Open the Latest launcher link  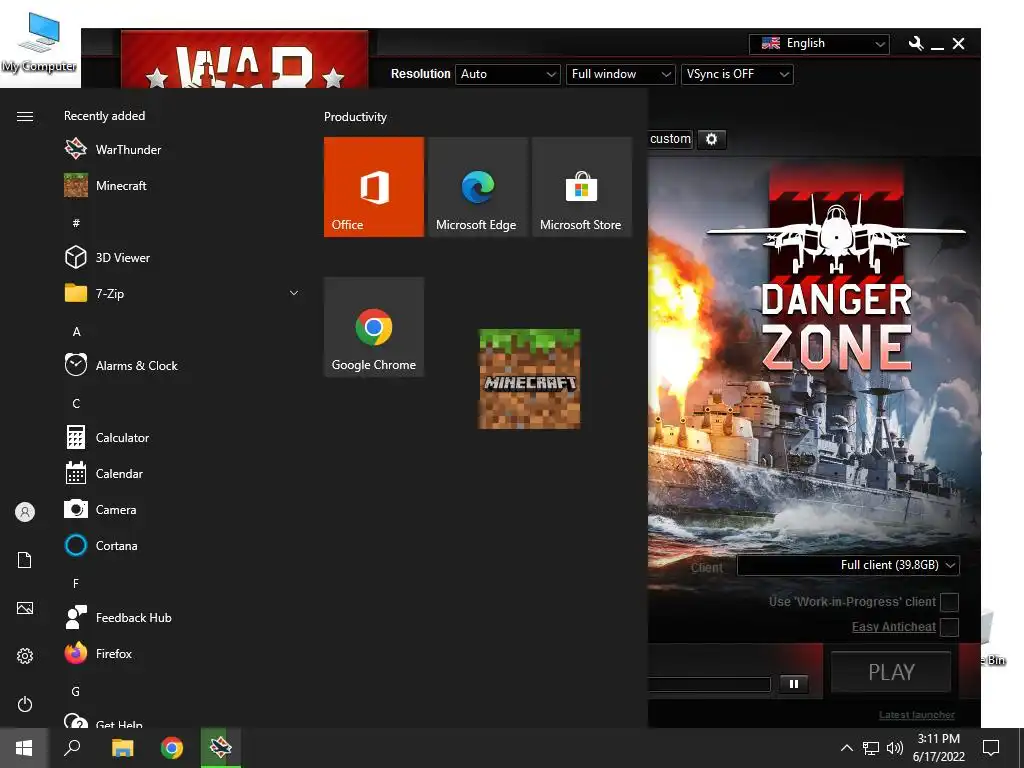coord(916,715)
